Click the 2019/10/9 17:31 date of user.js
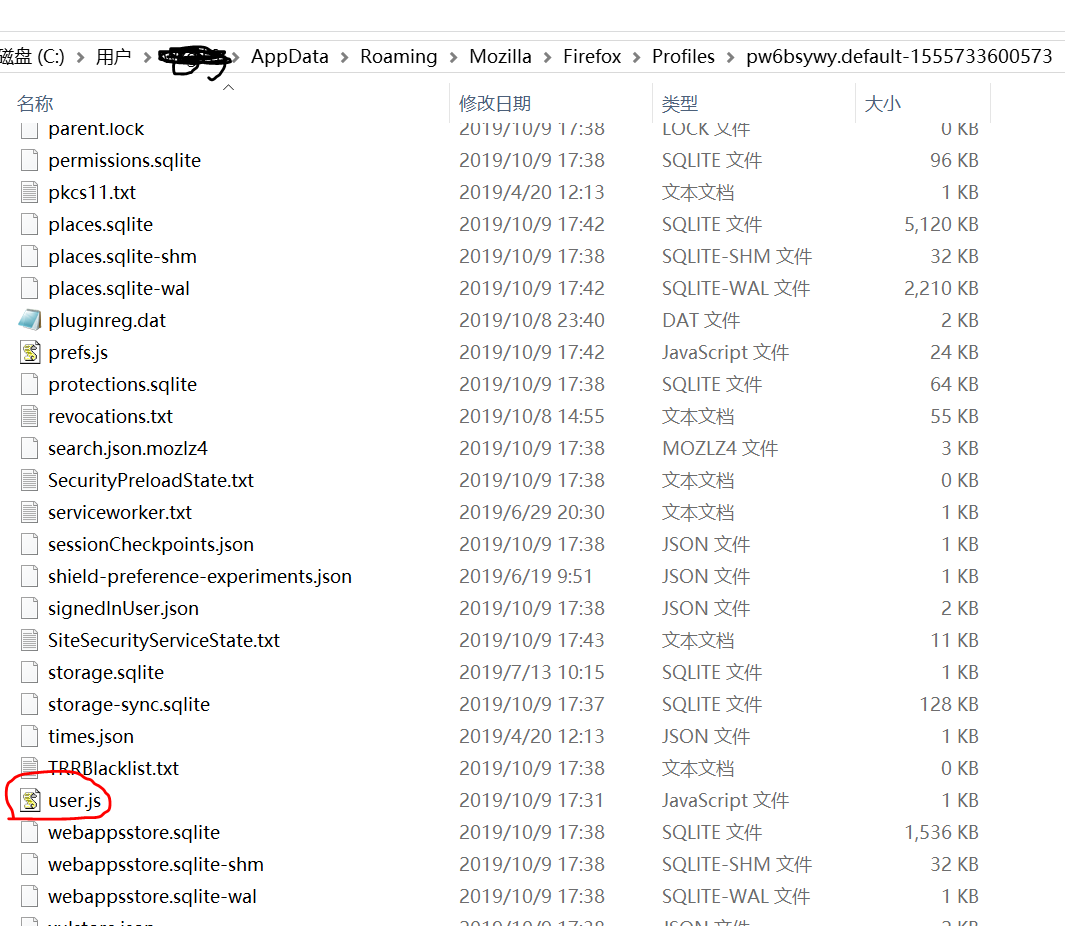Viewport: 1065px width, 926px height. pos(531,800)
